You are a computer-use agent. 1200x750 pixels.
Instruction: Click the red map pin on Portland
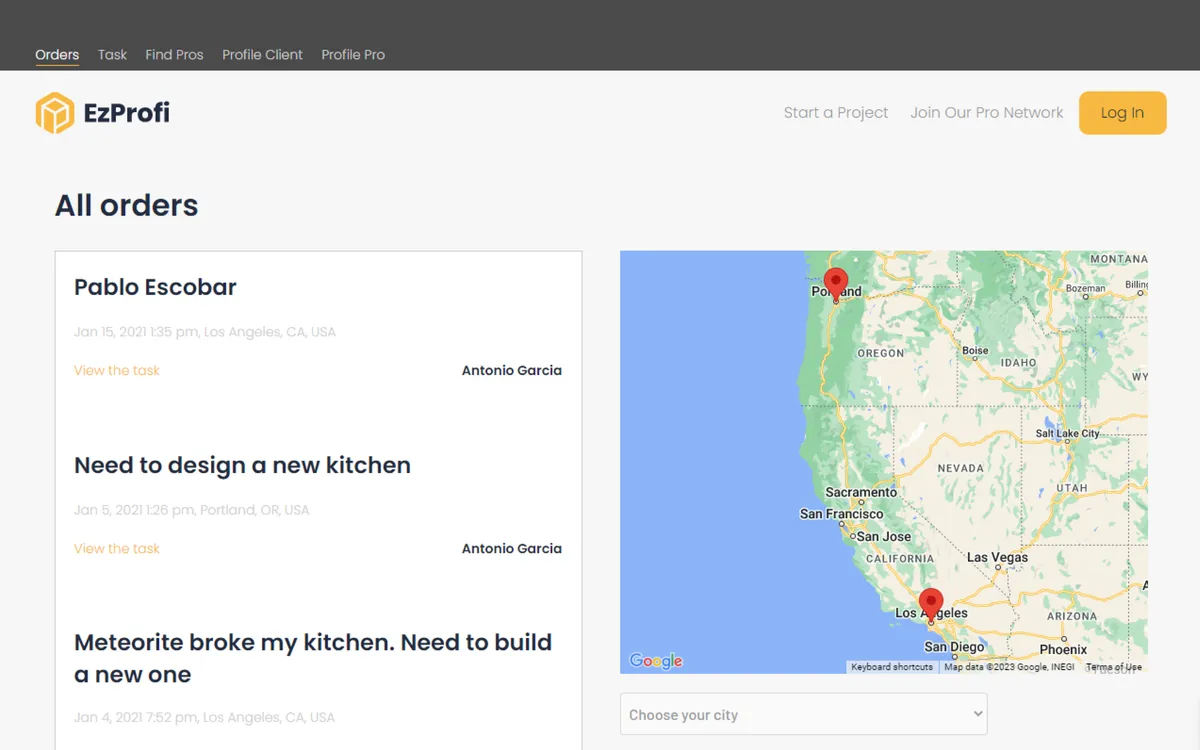836,284
